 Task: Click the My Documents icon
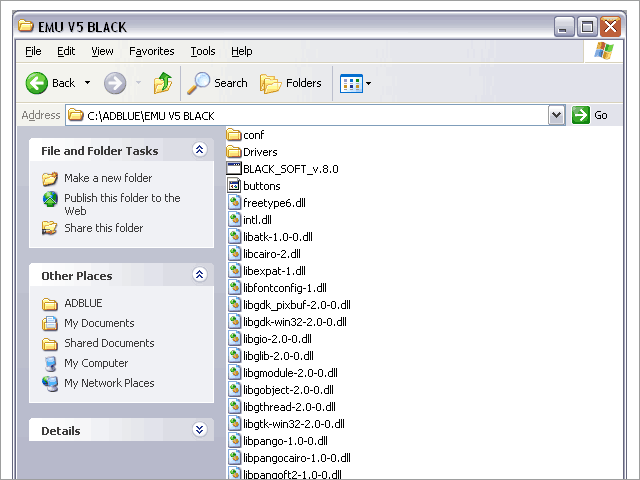[50, 323]
